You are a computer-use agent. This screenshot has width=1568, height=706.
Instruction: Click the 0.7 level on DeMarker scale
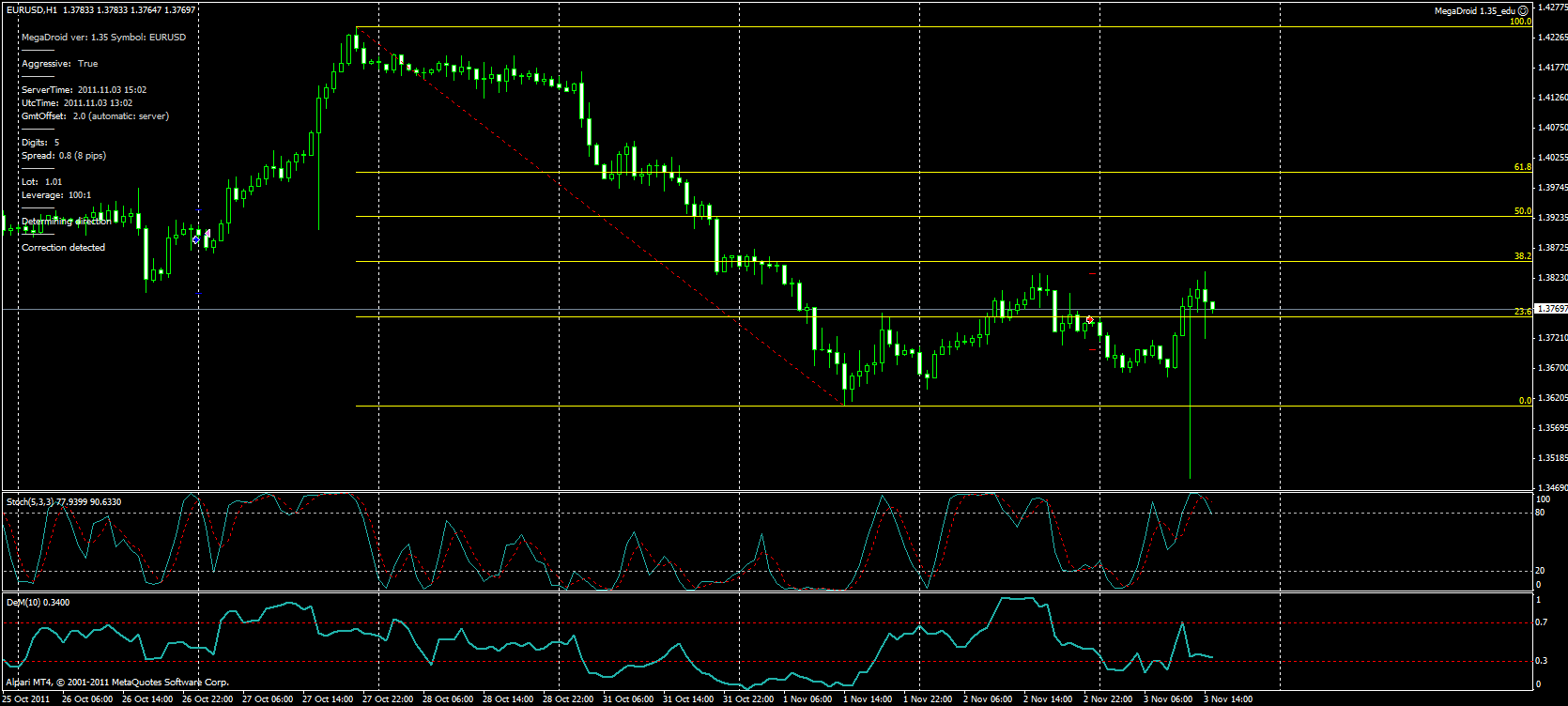coord(1541,622)
